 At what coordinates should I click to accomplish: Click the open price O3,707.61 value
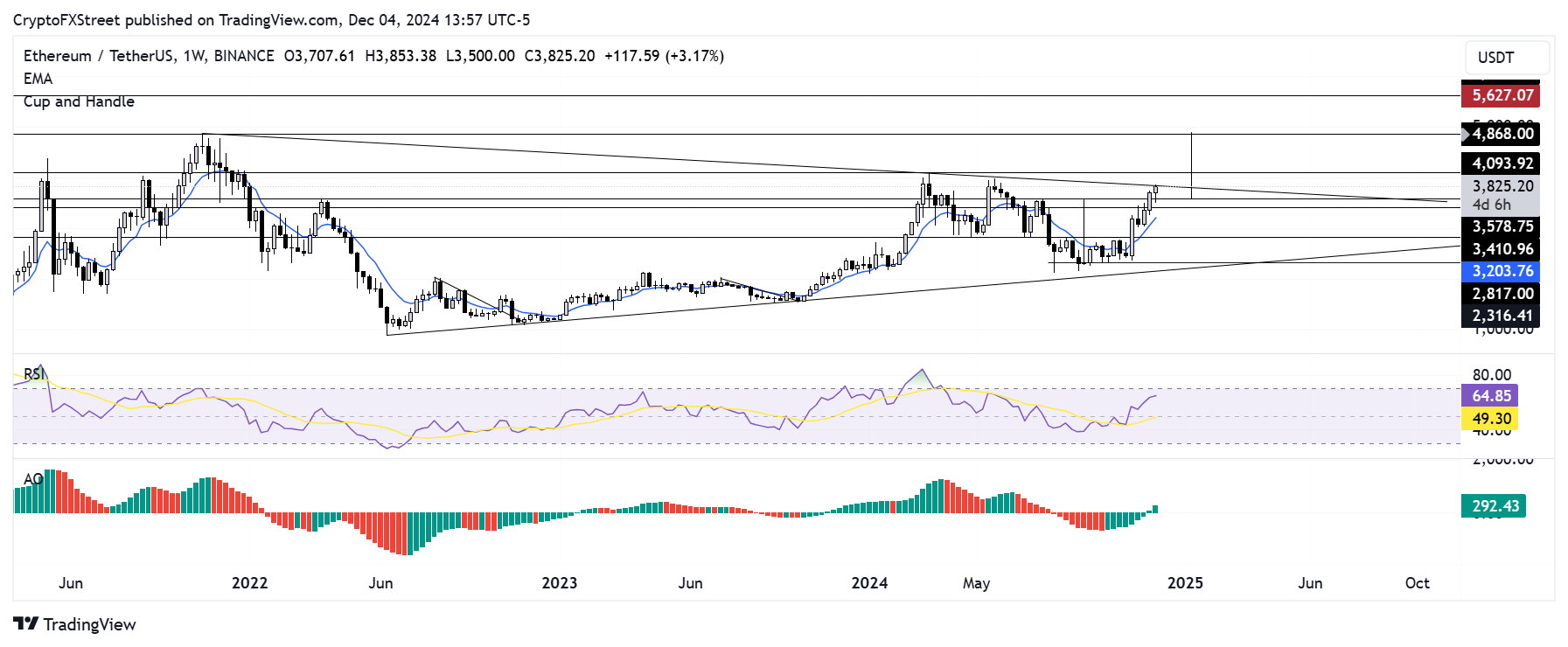point(319,56)
